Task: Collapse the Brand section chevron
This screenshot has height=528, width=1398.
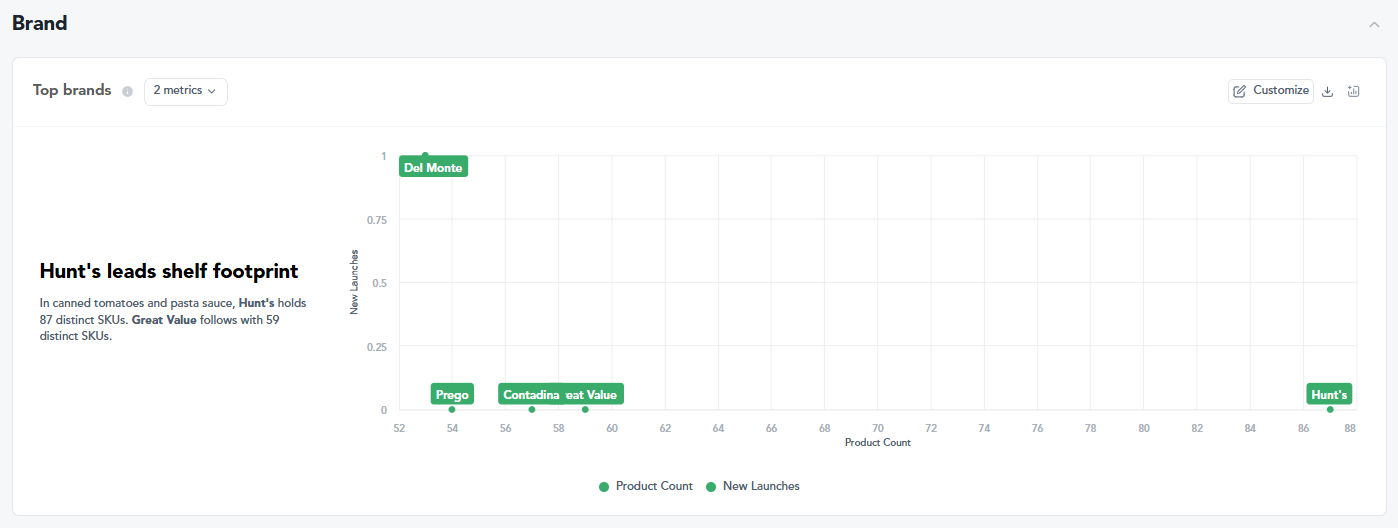Action: [x=1374, y=24]
